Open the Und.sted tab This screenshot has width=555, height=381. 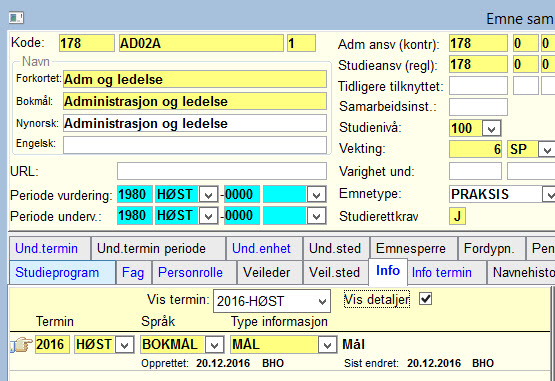336,248
